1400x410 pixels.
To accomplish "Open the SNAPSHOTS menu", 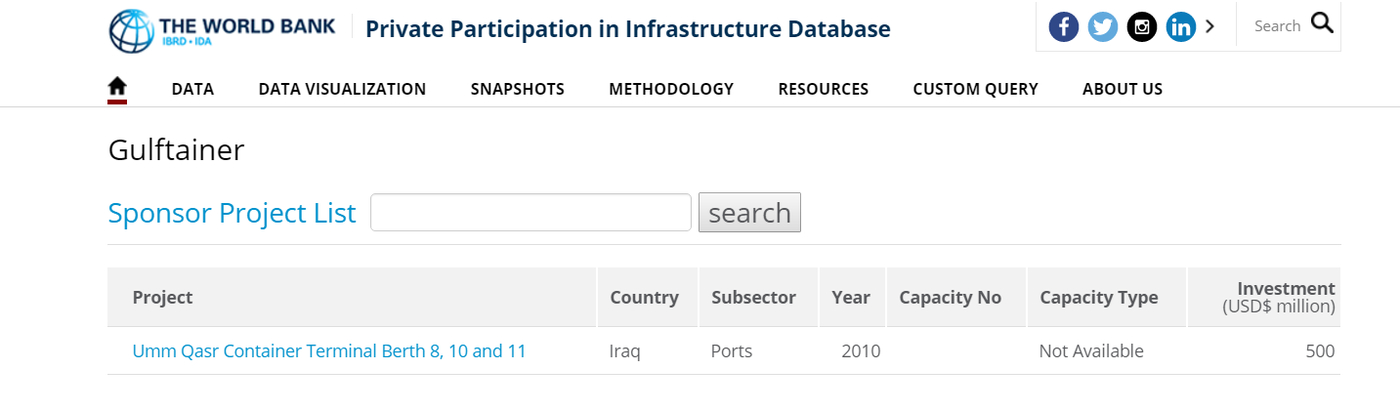I will (518, 89).
